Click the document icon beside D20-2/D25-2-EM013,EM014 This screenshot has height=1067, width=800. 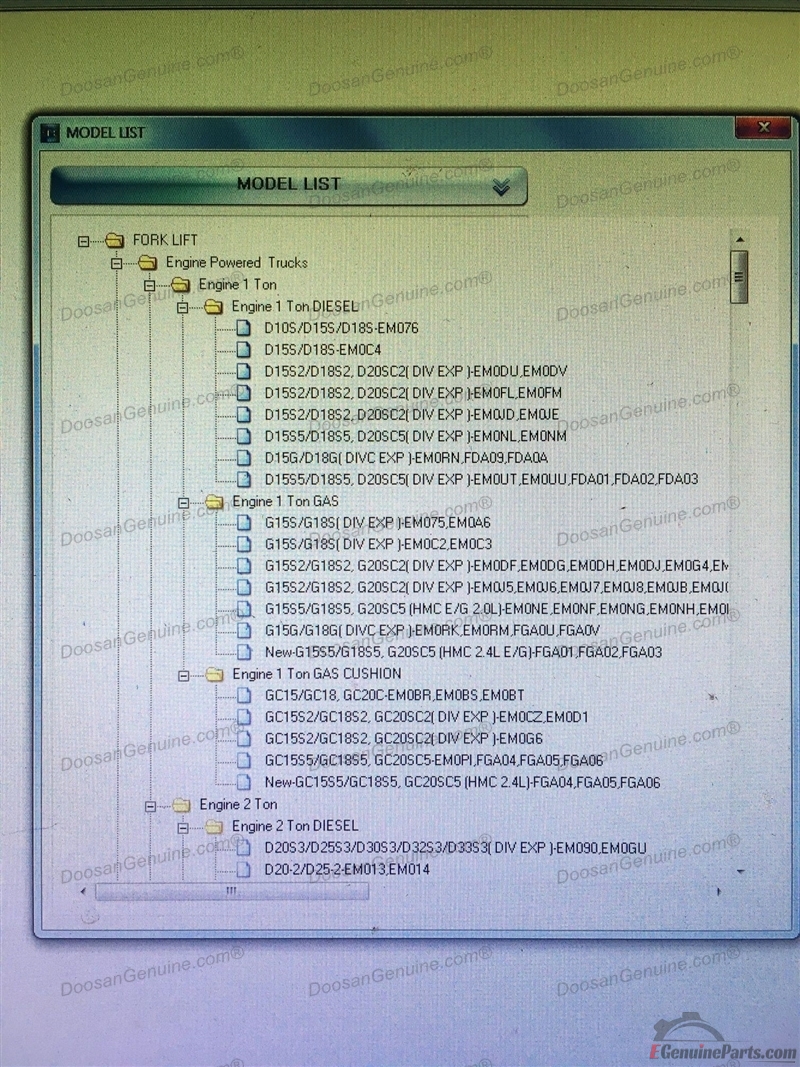[243, 869]
